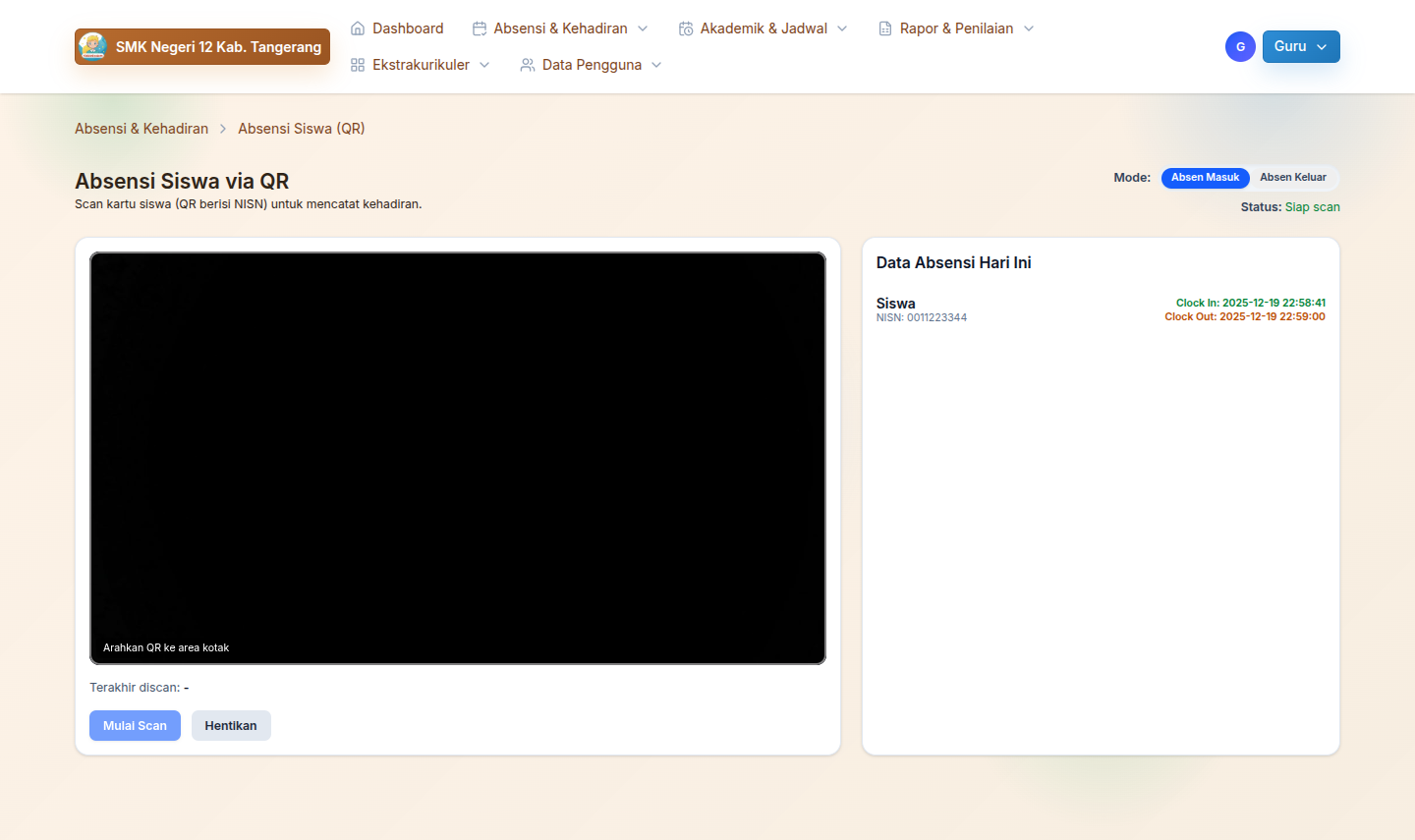Image resolution: width=1415 pixels, height=840 pixels.
Task: Click the round G user avatar
Action: click(1240, 46)
